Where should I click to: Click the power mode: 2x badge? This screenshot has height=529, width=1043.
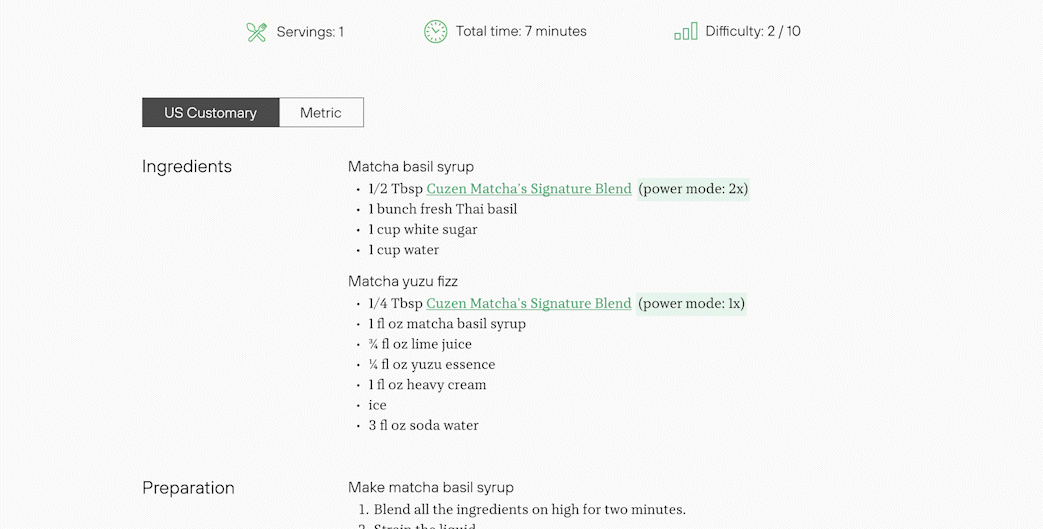click(693, 189)
